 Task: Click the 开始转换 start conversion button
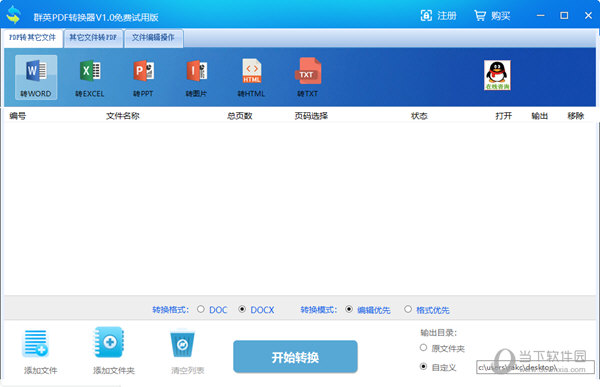[x=295, y=357]
